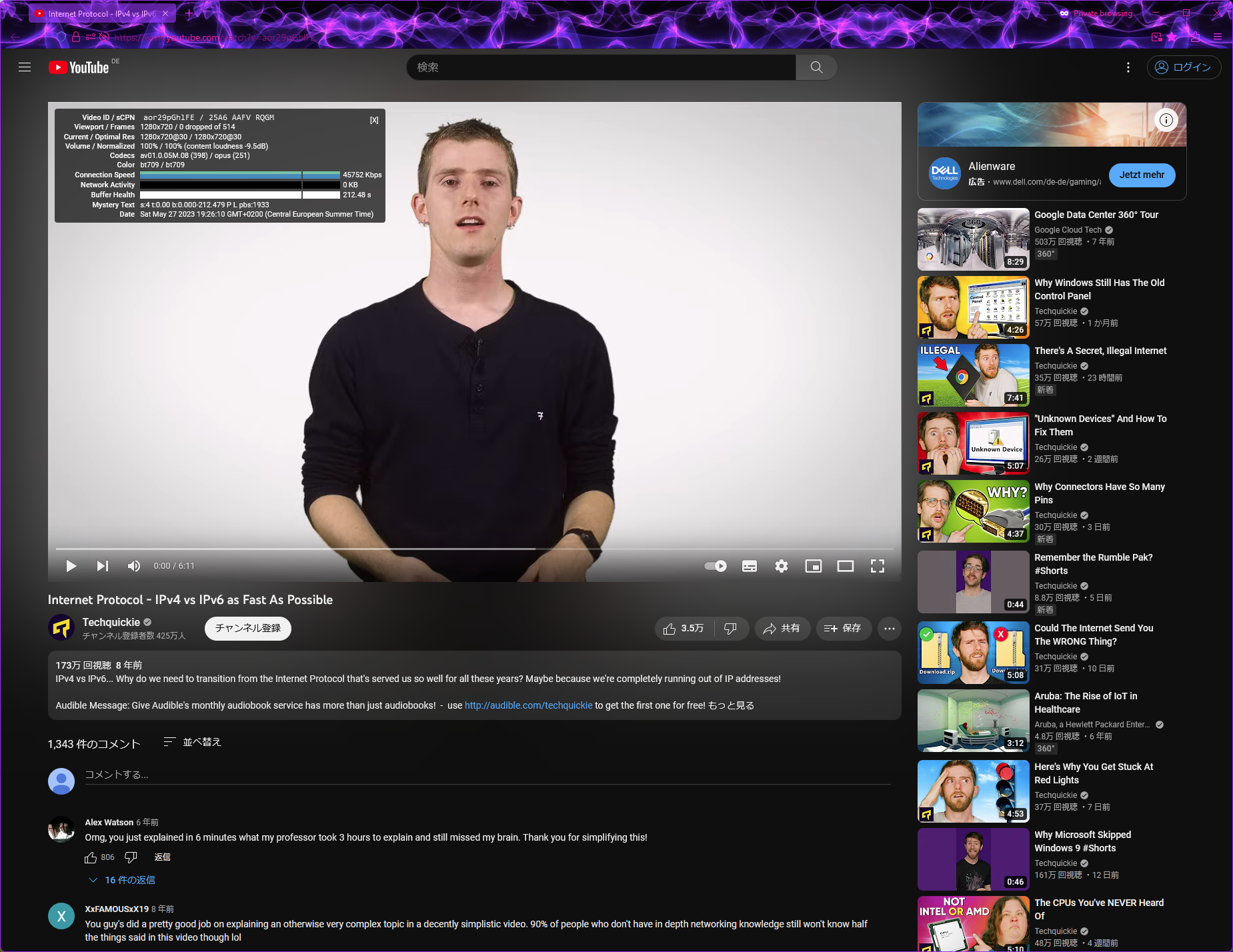Click the ログイン sign-in button
Screen dimensions: 1233x952
click(x=1184, y=67)
